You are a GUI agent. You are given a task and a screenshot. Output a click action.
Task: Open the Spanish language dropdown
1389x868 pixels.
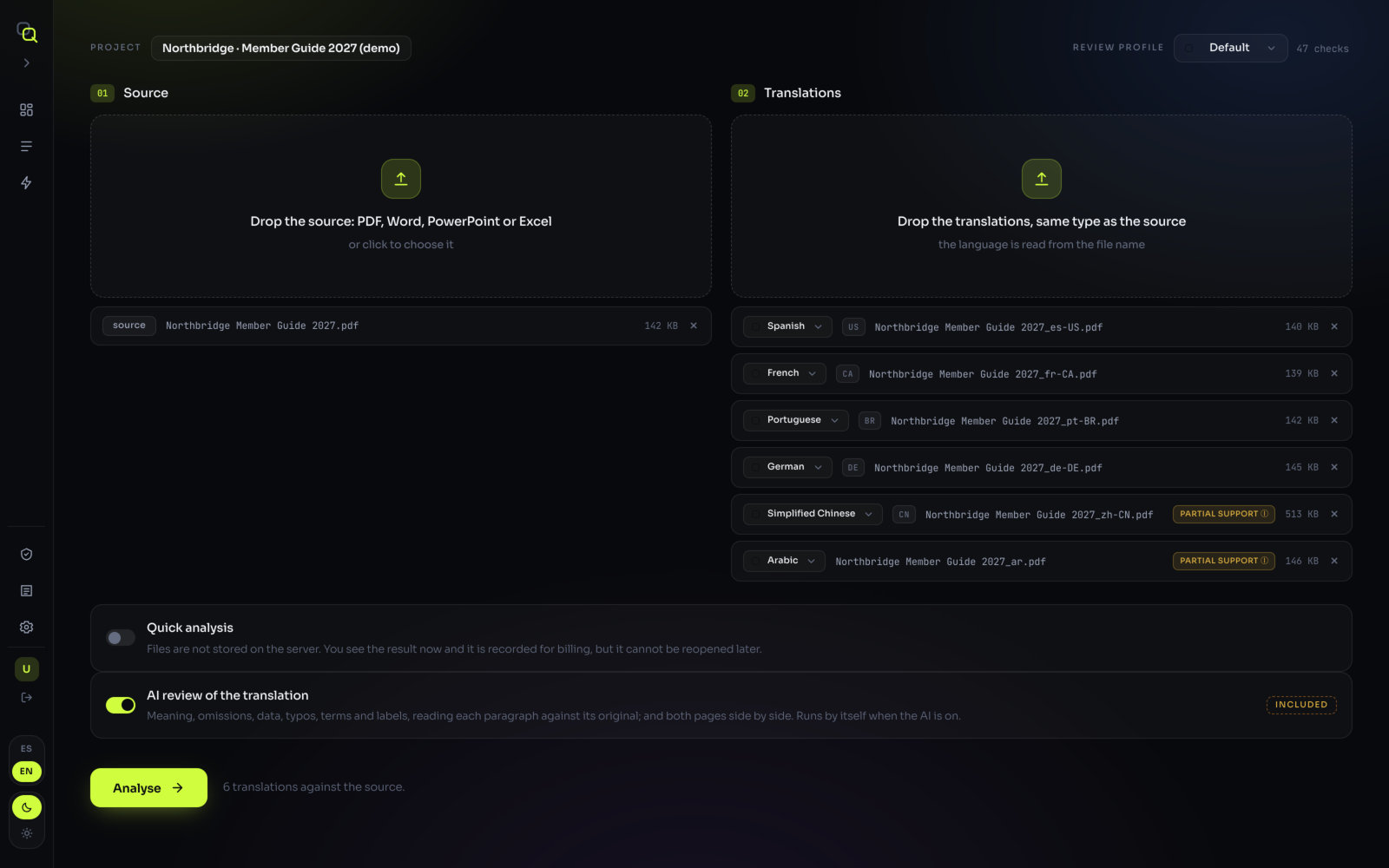[788, 326]
